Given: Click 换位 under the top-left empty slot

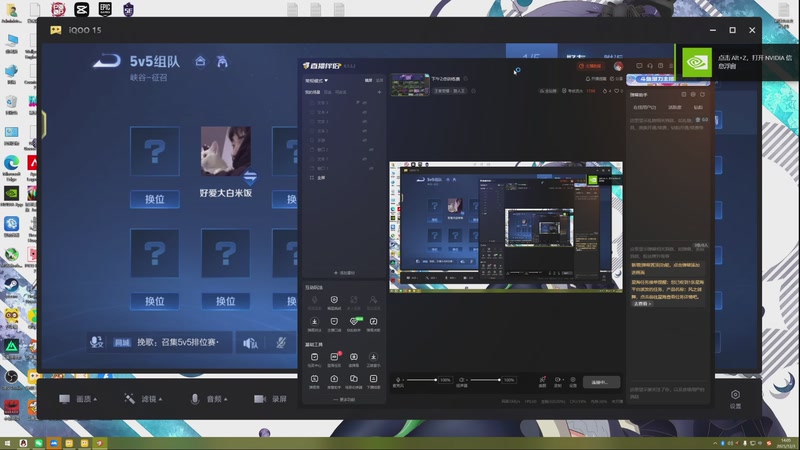Looking at the screenshot, I should (x=155, y=199).
